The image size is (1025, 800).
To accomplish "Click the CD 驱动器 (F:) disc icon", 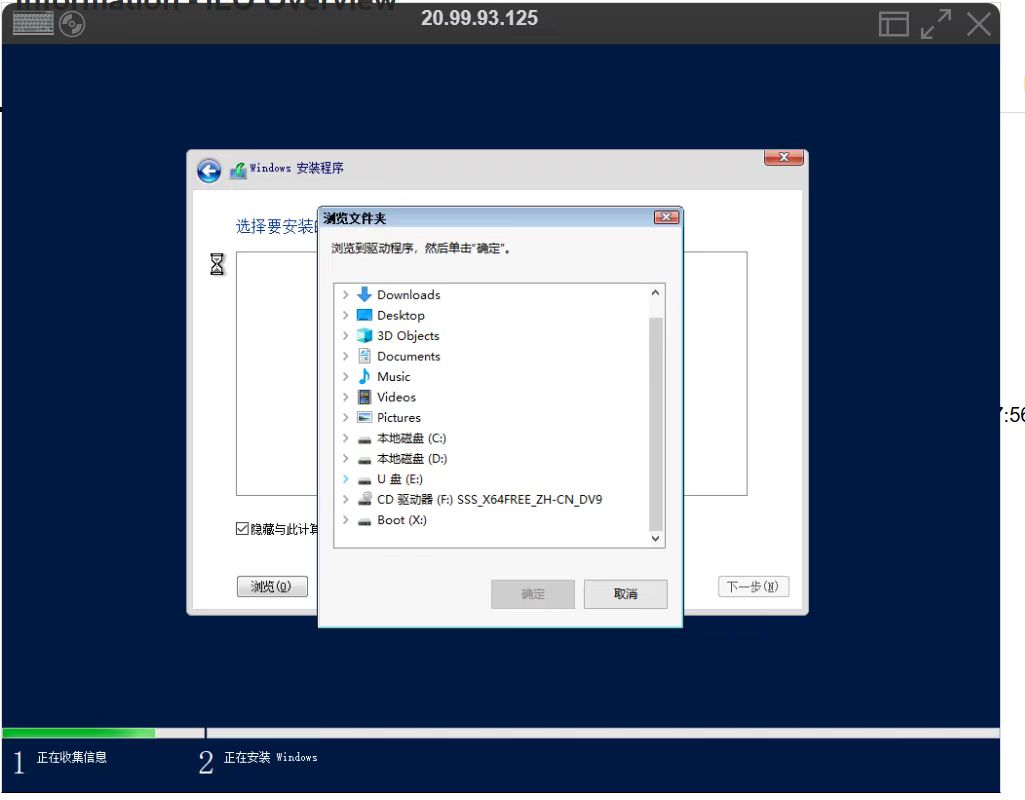I will click(364, 499).
